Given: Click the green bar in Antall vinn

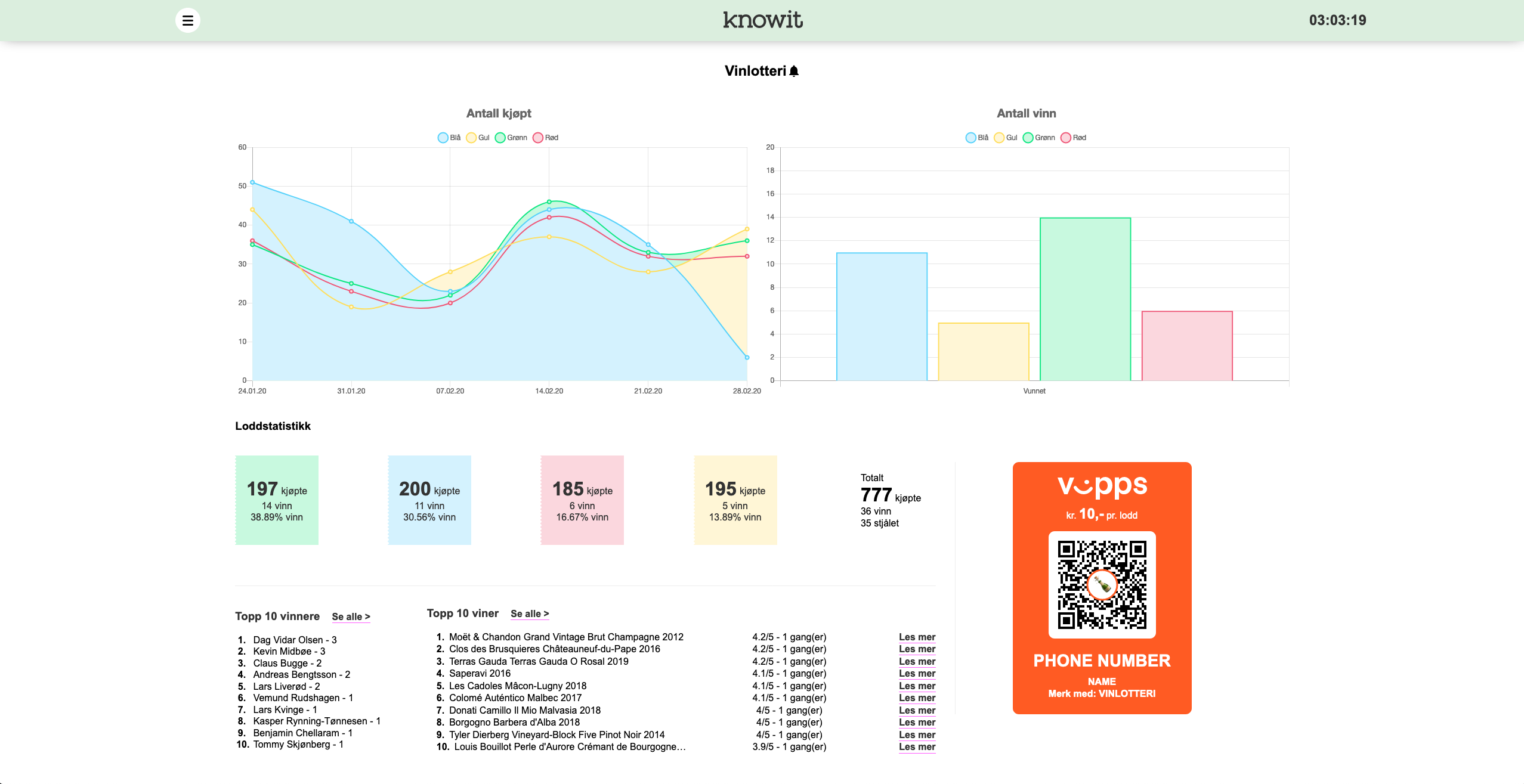Looking at the screenshot, I should 1085,299.
